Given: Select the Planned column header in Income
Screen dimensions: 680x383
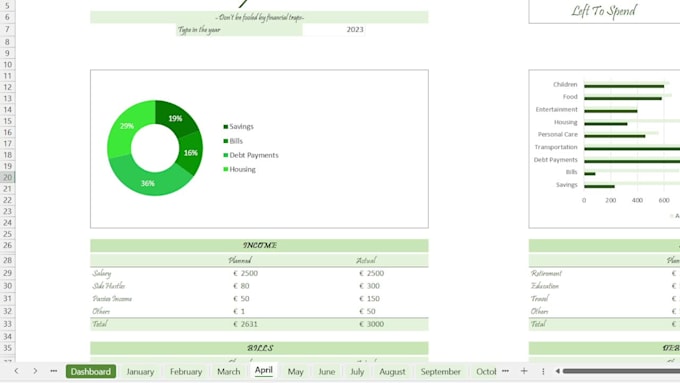Looking at the screenshot, I should pyautogui.click(x=240, y=260).
